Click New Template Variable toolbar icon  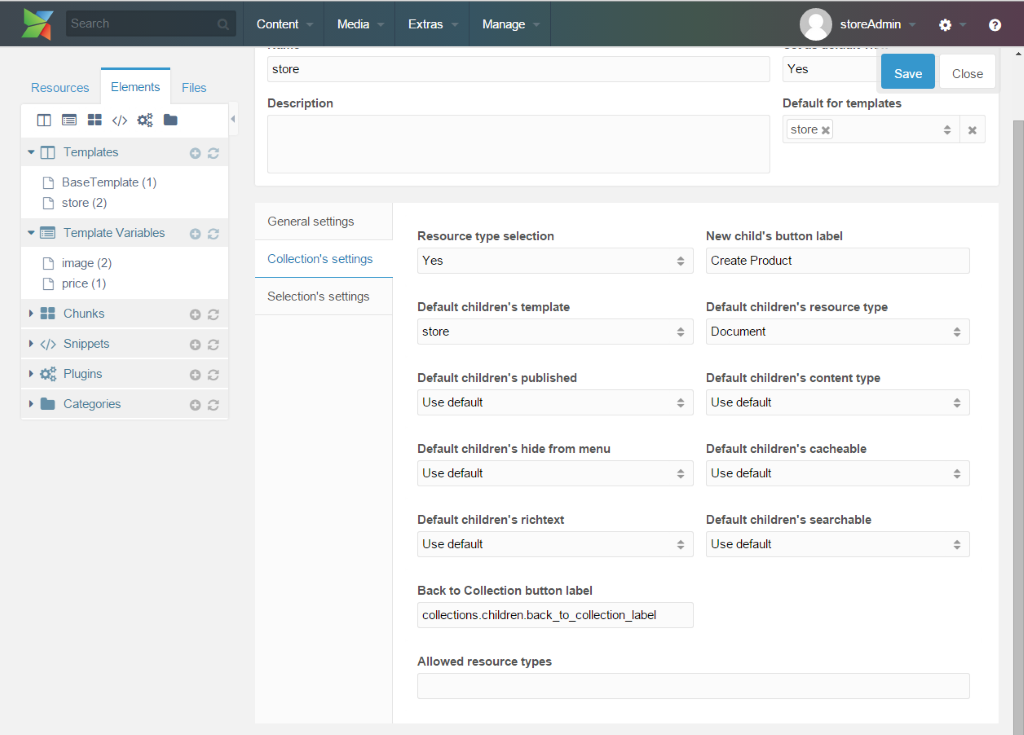[69, 120]
